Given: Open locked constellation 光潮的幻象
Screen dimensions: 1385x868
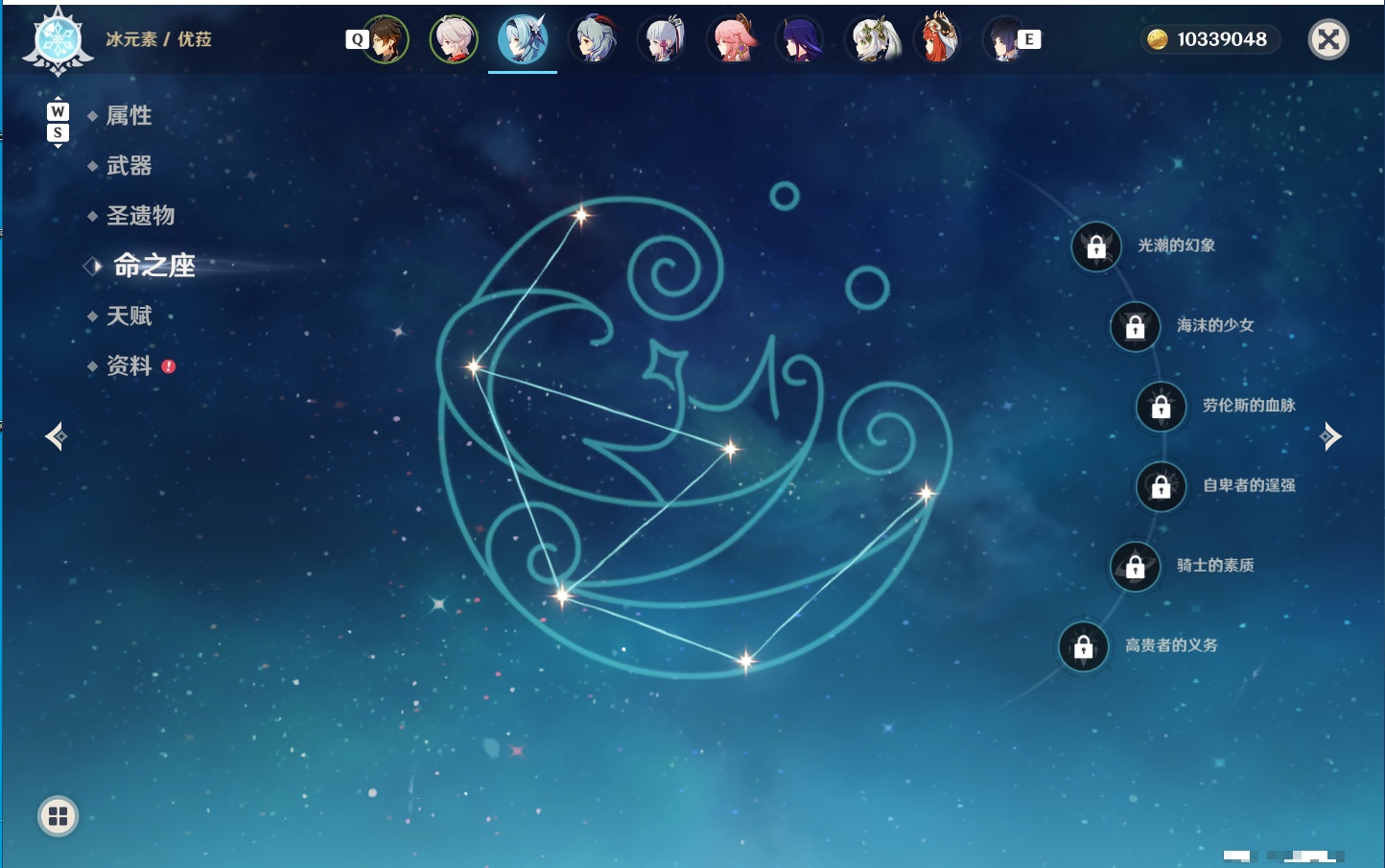Looking at the screenshot, I should tap(1143, 246).
